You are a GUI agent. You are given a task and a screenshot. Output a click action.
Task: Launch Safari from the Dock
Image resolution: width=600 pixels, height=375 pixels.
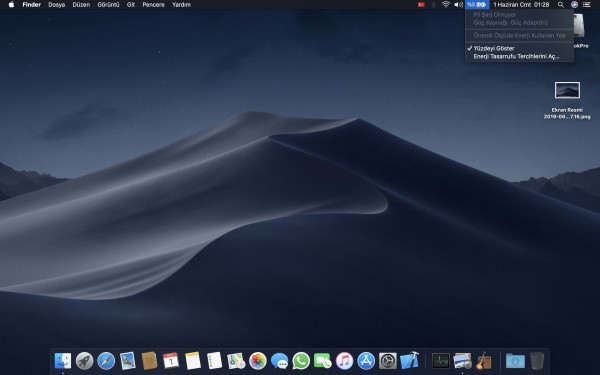point(106,361)
